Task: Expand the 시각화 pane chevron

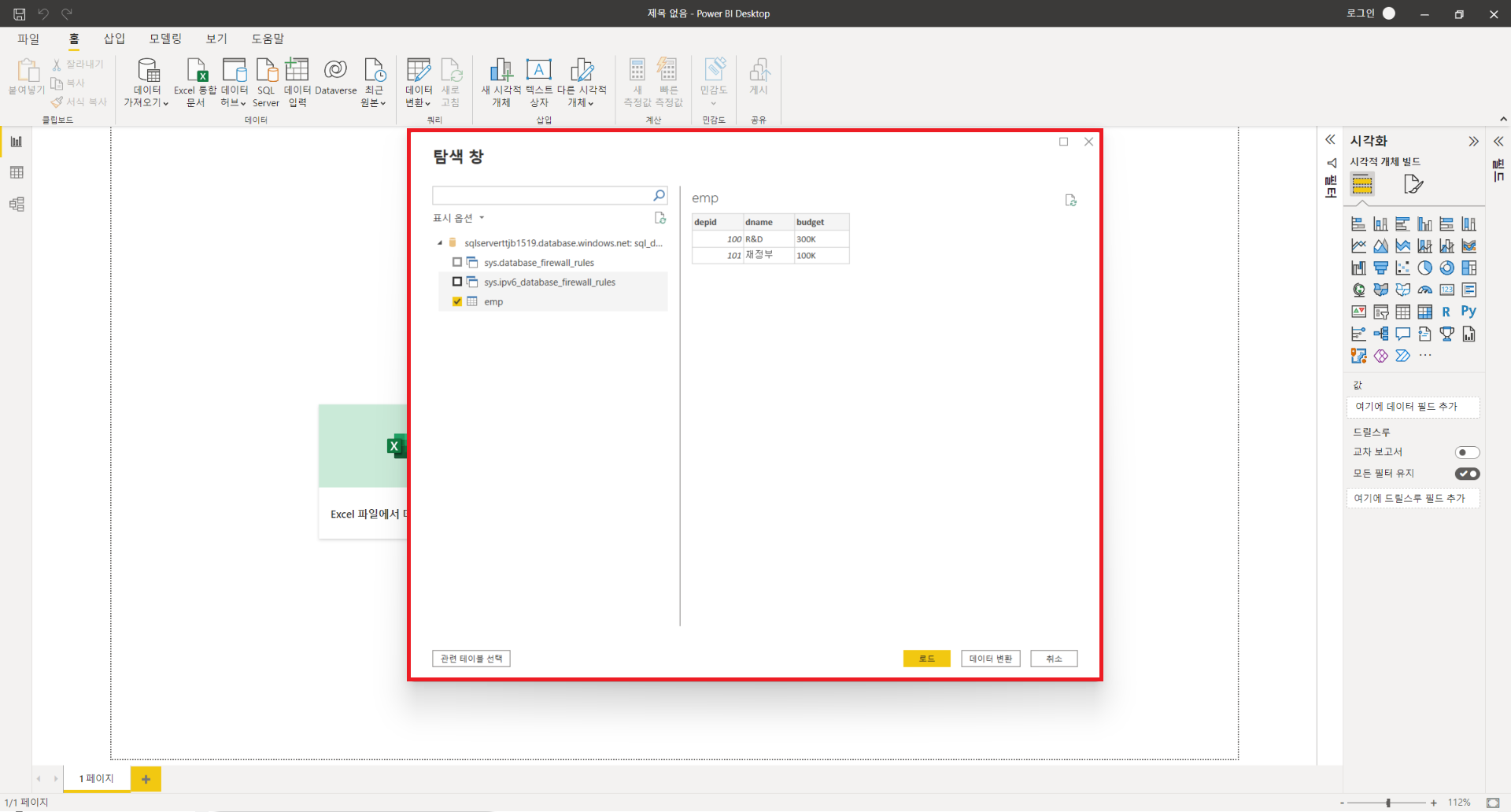Action: pos(1473,142)
